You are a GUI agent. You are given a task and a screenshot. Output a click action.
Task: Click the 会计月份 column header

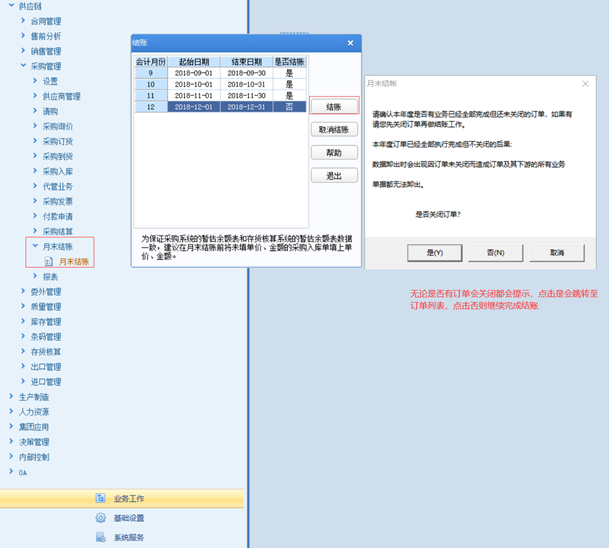click(151, 62)
